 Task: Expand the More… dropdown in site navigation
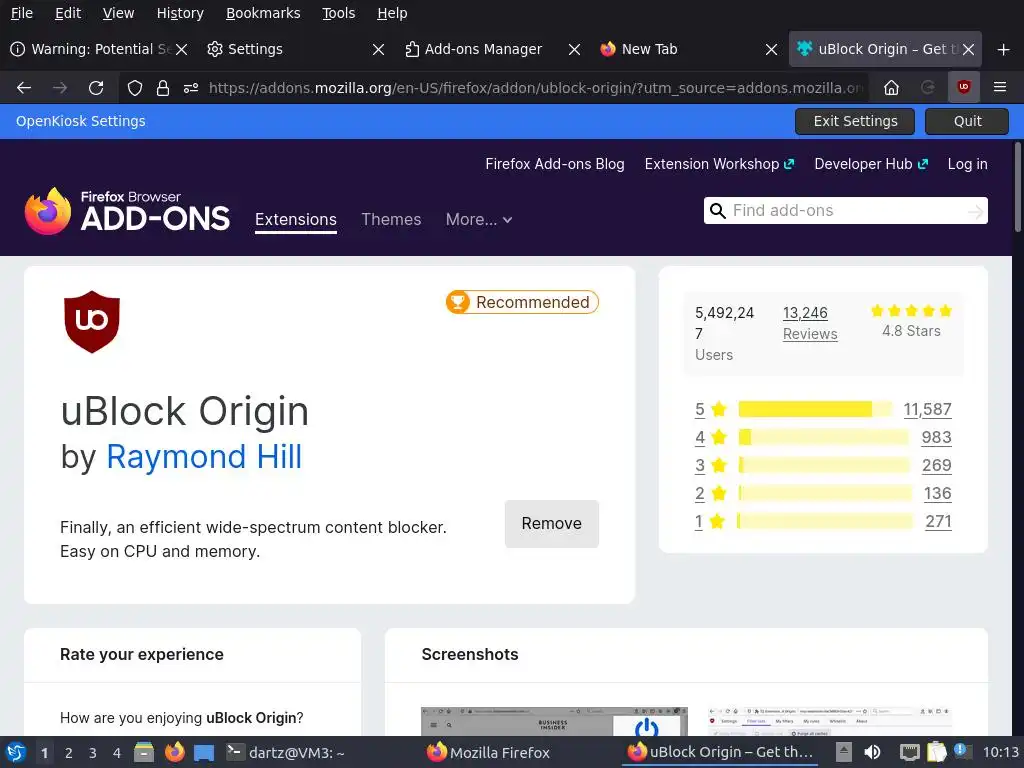point(479,219)
